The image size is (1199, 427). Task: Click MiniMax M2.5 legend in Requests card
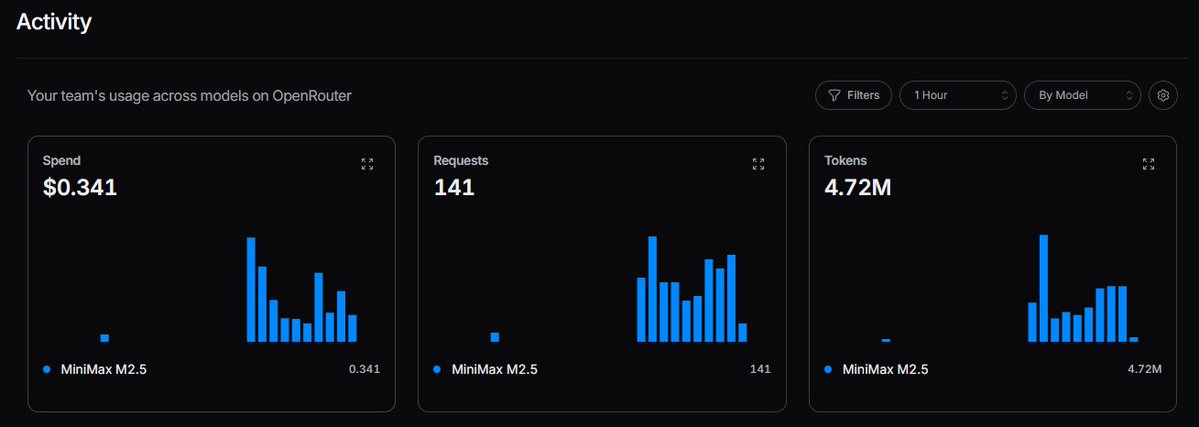click(x=495, y=370)
